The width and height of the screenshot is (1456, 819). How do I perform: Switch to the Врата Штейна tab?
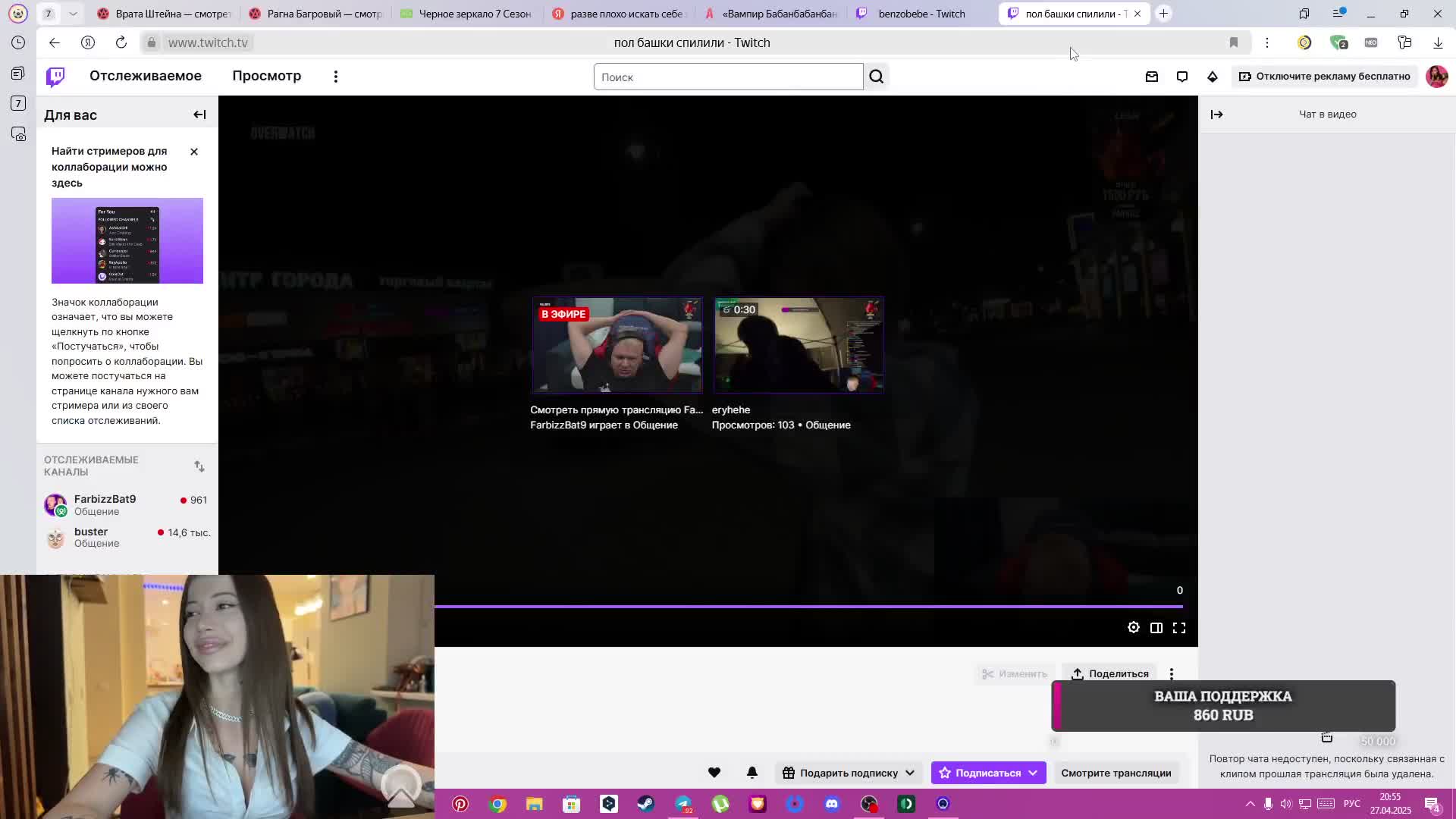pos(164,14)
